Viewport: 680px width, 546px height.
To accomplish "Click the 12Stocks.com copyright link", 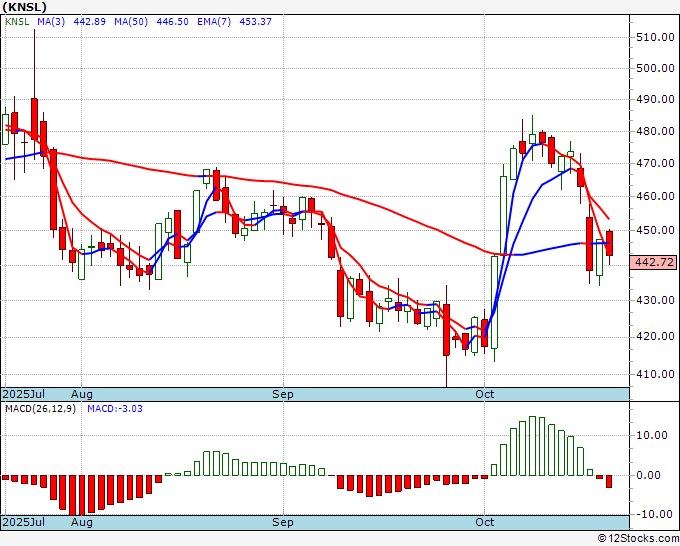I will click(638, 539).
